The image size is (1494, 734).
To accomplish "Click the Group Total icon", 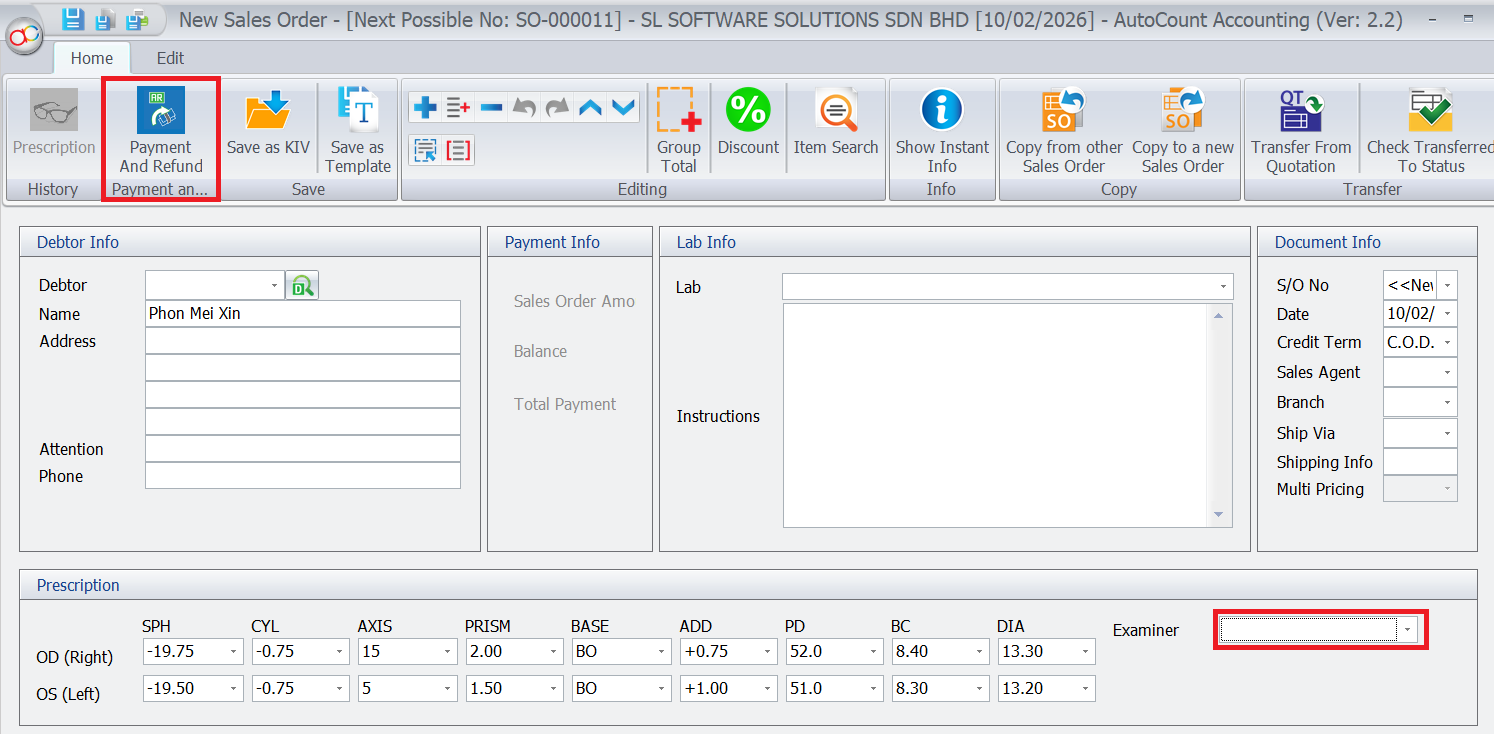I will [678, 111].
